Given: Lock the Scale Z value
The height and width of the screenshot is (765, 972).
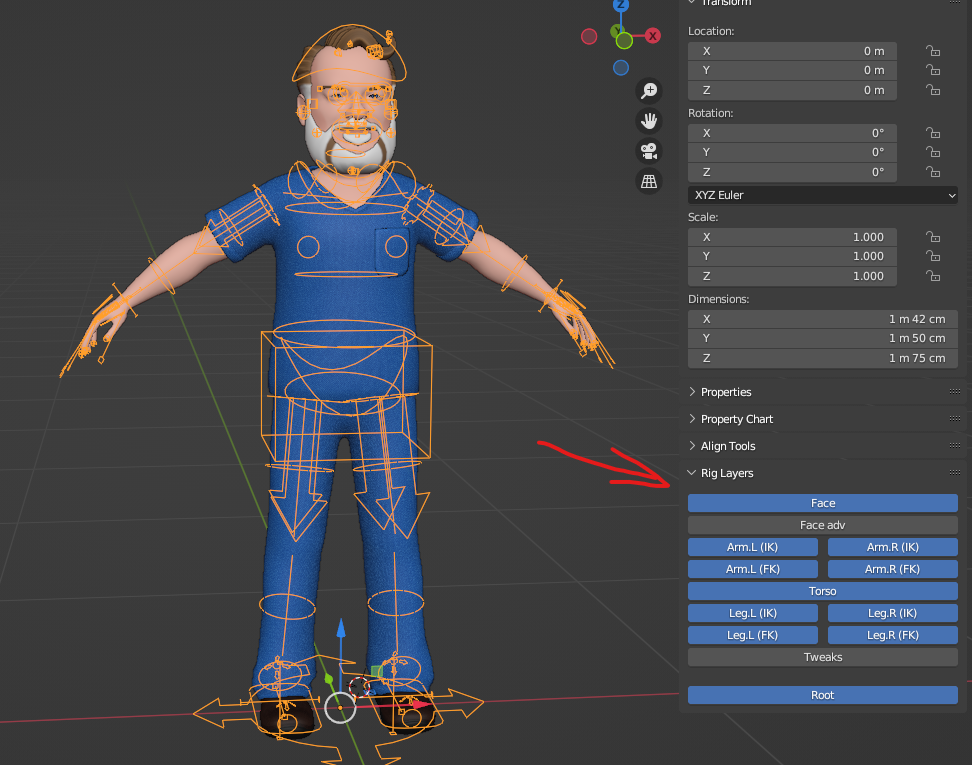Looking at the screenshot, I should (933, 276).
